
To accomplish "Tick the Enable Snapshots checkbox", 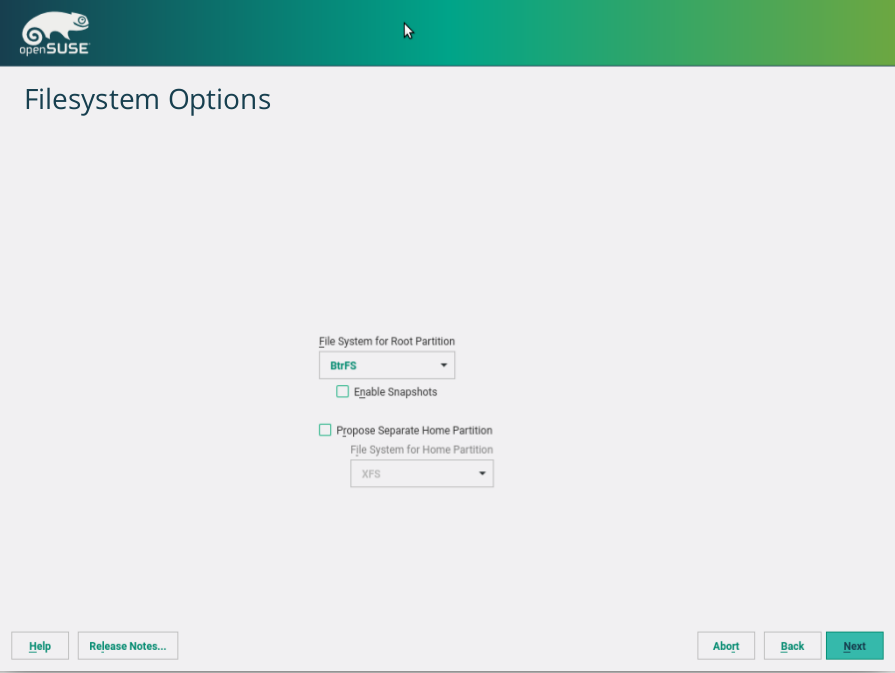I will coord(343,392).
